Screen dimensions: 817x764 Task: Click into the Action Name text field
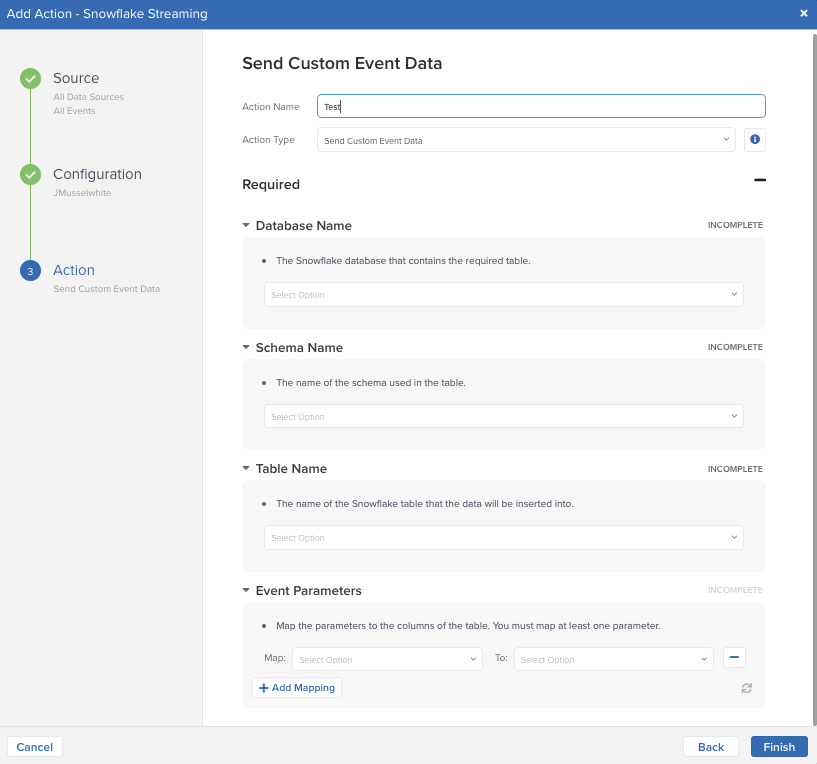click(x=540, y=106)
